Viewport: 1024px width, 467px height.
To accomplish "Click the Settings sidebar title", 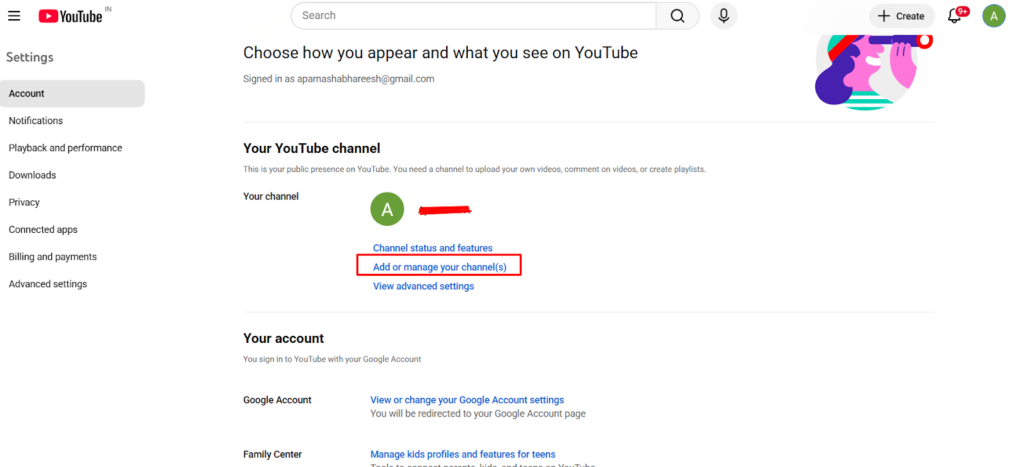I will [30, 57].
